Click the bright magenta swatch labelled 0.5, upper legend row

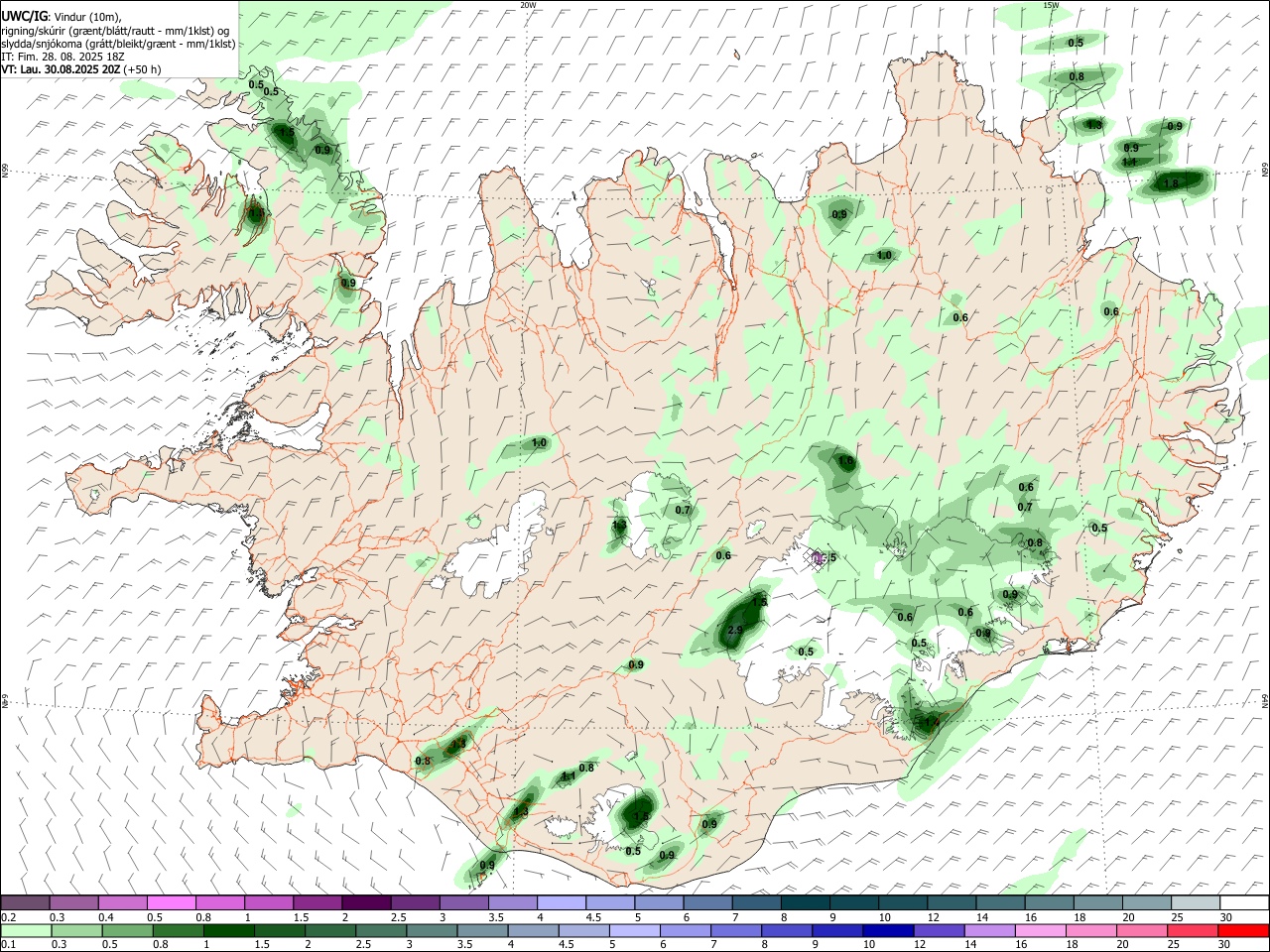pyautogui.click(x=172, y=903)
